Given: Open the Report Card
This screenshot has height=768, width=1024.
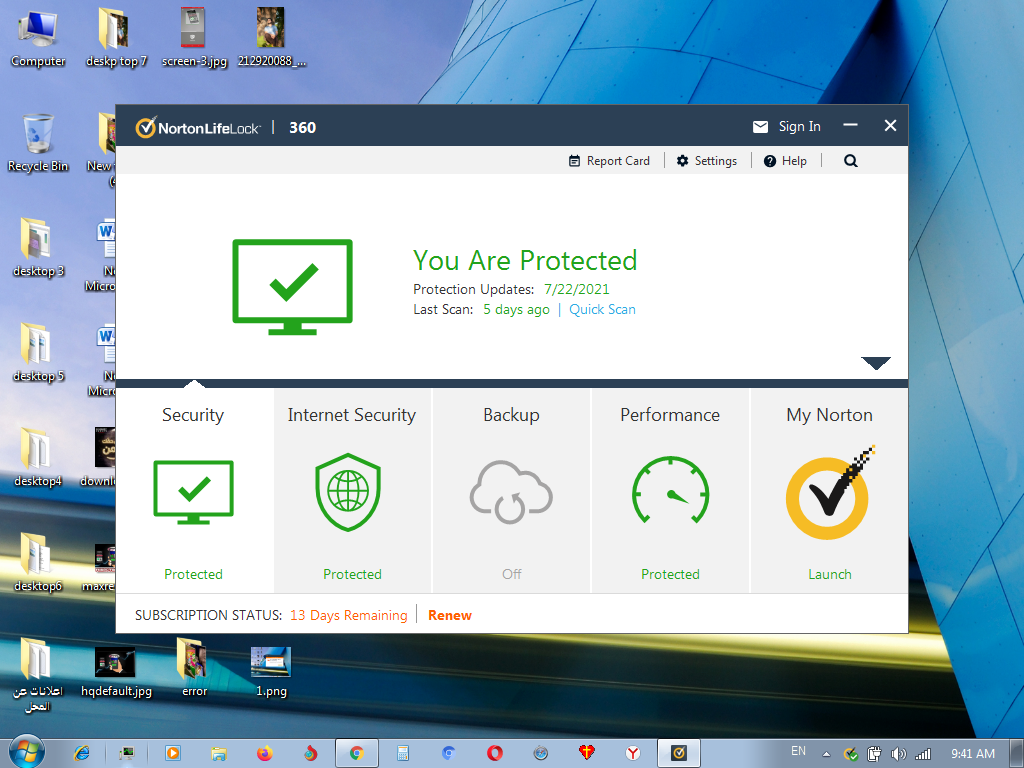Looking at the screenshot, I should pos(609,161).
